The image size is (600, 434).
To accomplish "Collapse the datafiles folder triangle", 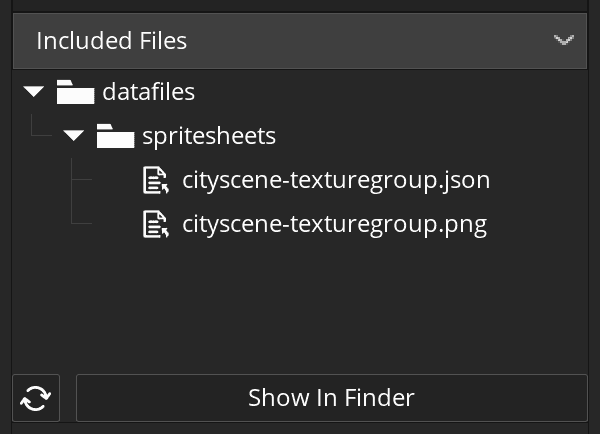I will click(x=34, y=91).
